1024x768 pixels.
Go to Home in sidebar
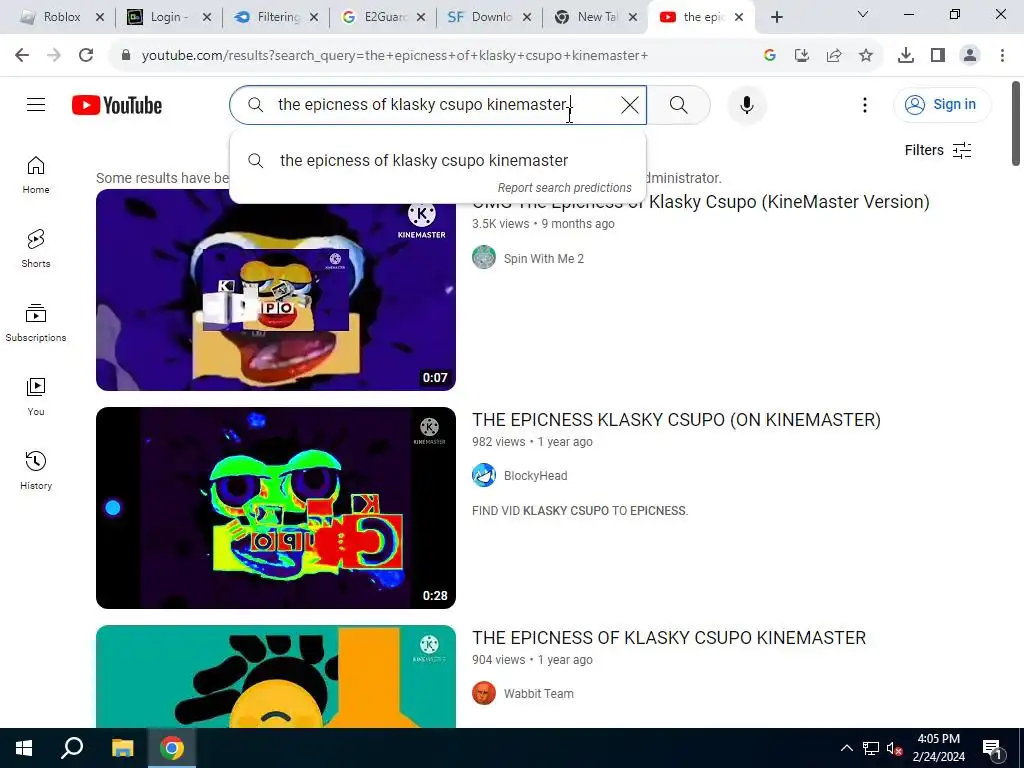36,175
